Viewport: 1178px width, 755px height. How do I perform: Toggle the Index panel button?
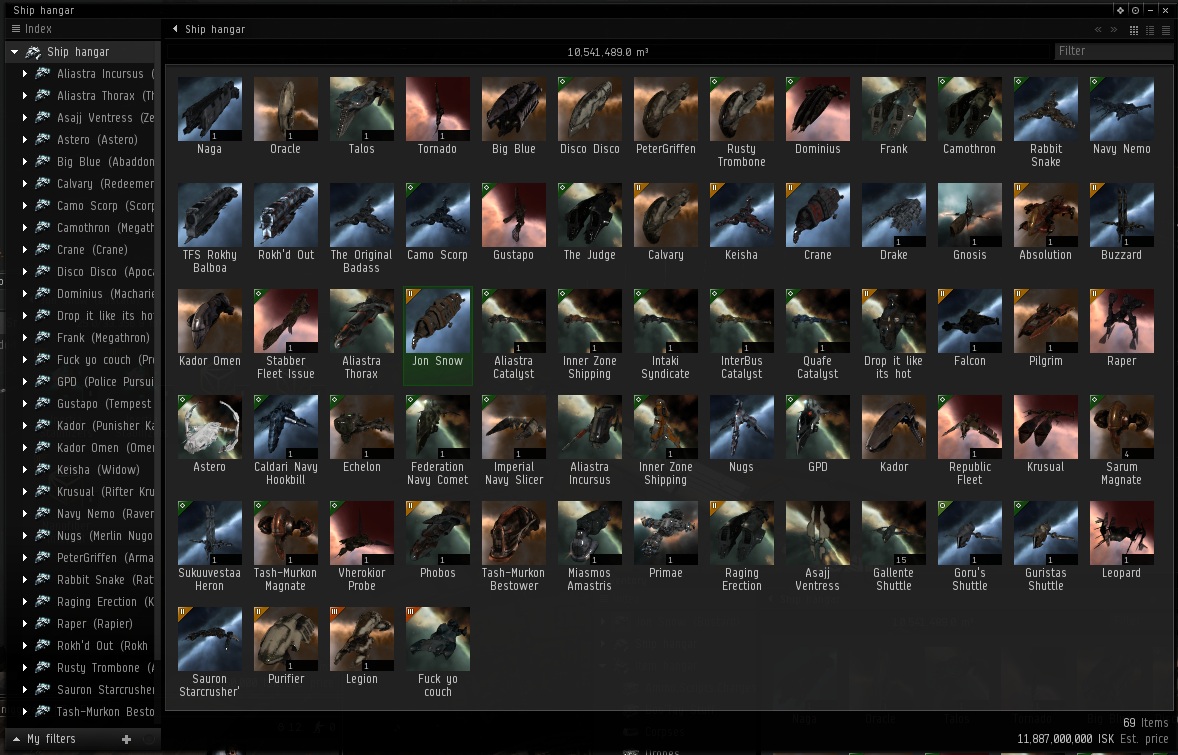click(32, 29)
